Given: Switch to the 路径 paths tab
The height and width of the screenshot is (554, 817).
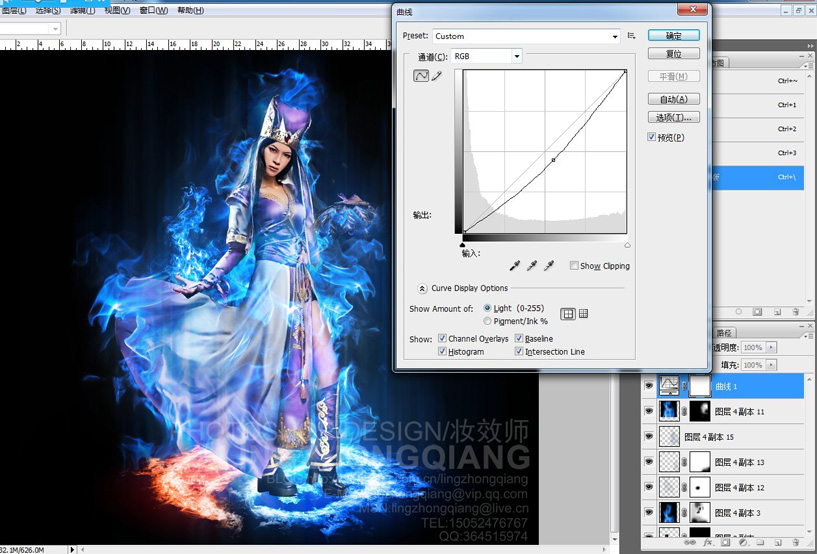Looking at the screenshot, I should 724,333.
